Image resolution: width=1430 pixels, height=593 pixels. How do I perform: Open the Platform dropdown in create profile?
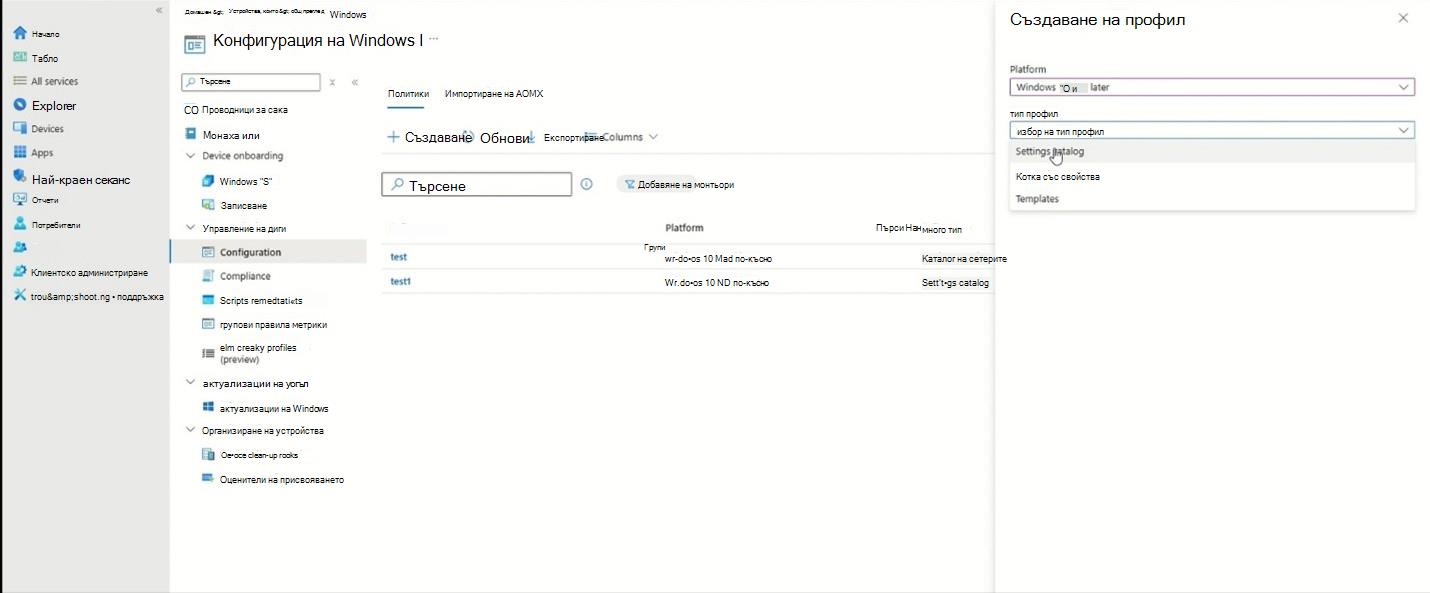tap(1212, 87)
